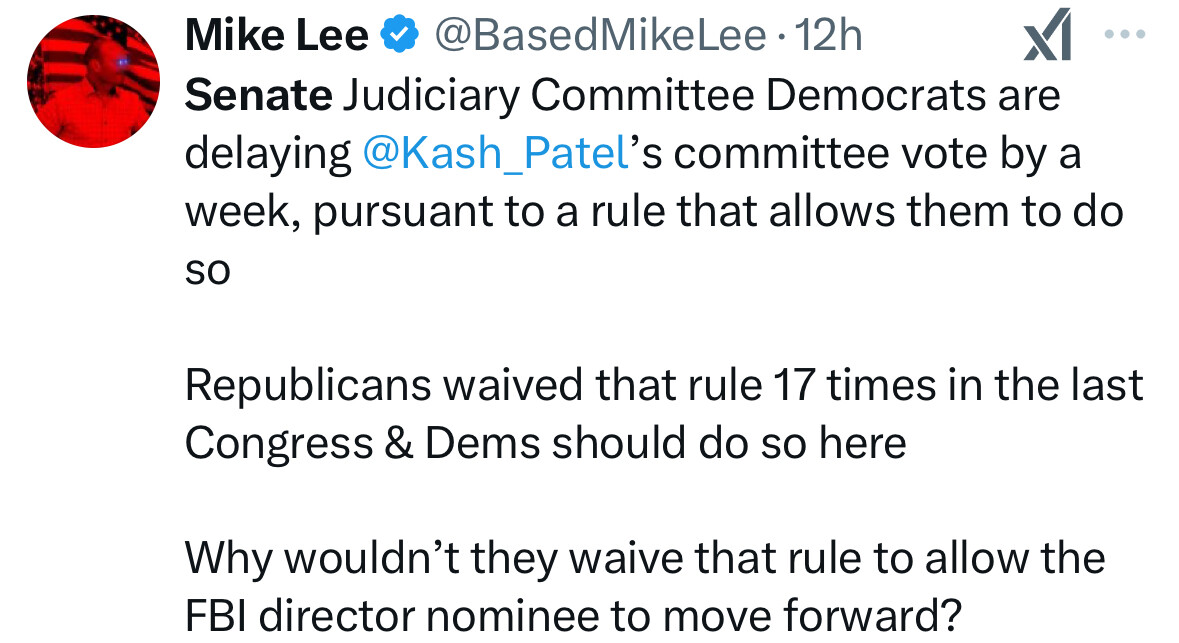Click the 12h post timestamp

click(x=829, y=38)
